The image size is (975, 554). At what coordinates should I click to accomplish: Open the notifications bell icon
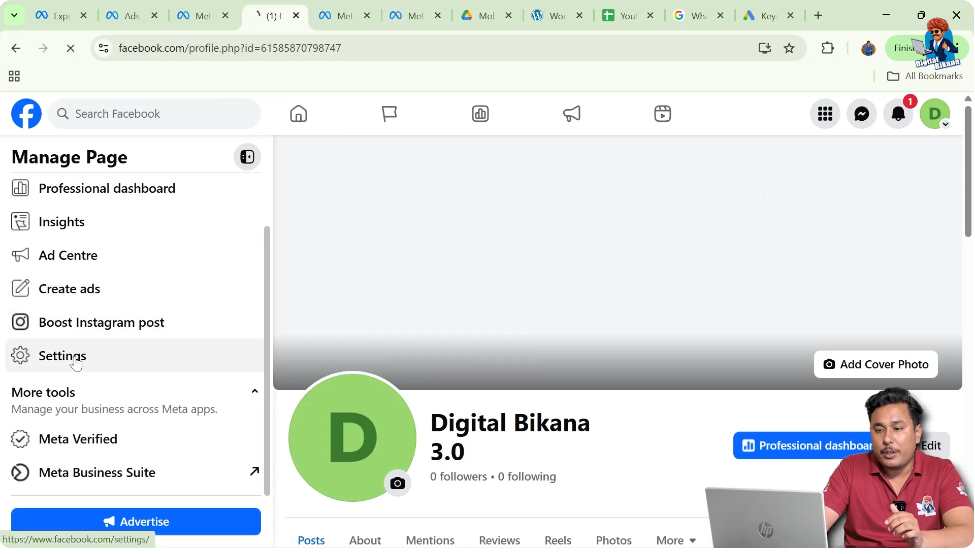pyautogui.click(x=899, y=114)
